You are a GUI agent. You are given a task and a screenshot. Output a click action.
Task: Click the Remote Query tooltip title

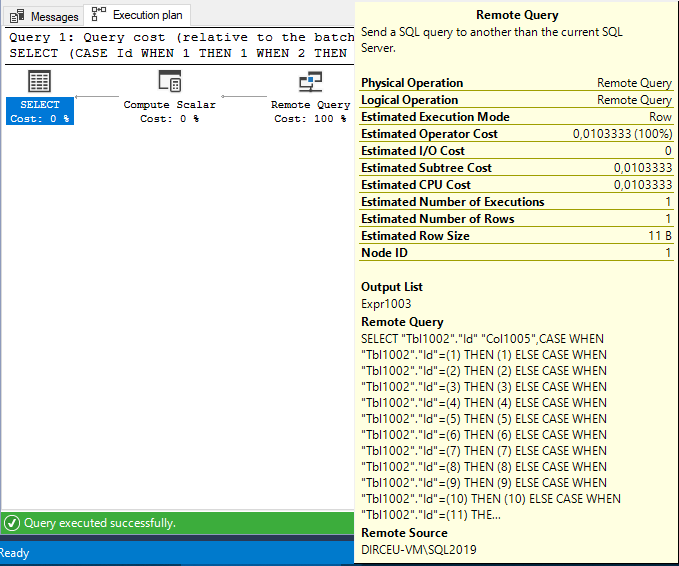click(x=517, y=15)
